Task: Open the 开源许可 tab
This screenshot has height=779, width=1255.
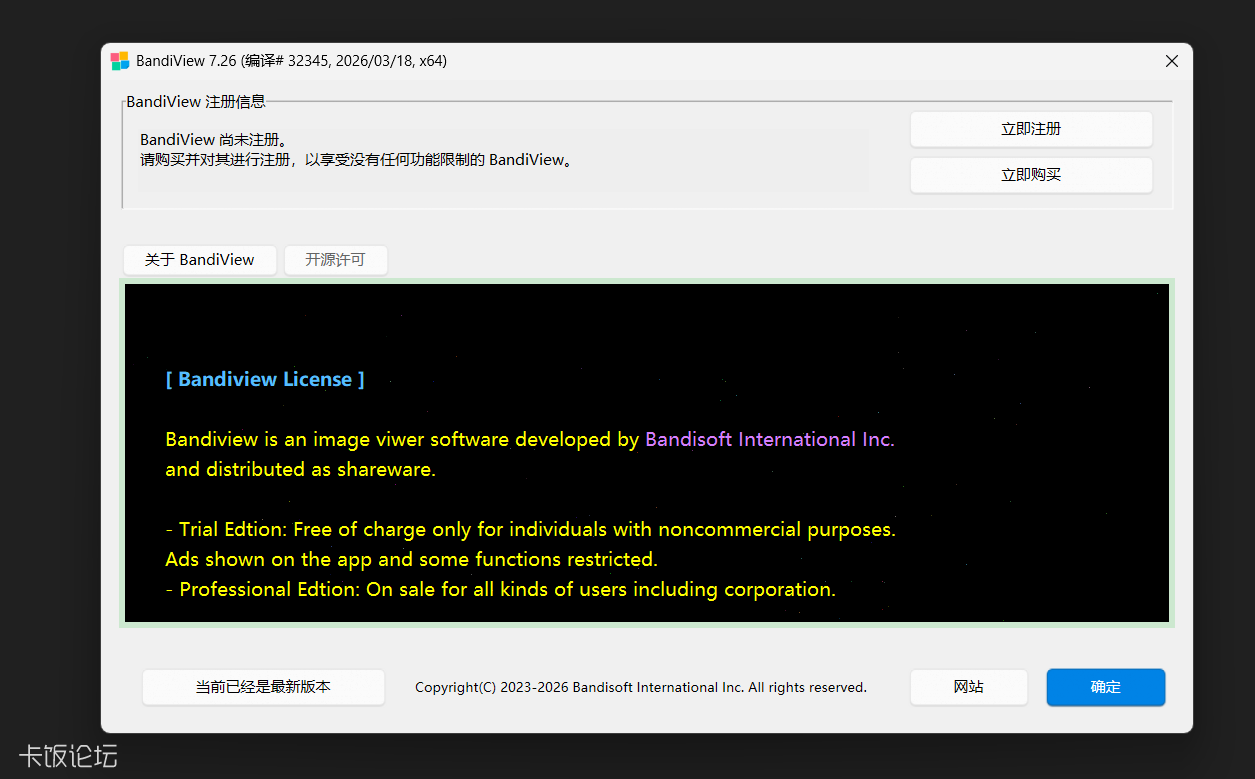Action: pos(335,260)
